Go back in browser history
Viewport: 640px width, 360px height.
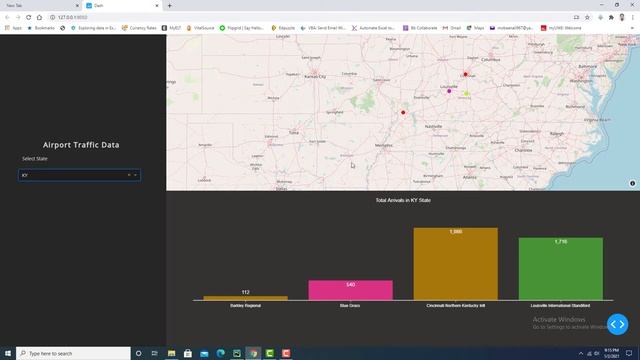(7, 18)
